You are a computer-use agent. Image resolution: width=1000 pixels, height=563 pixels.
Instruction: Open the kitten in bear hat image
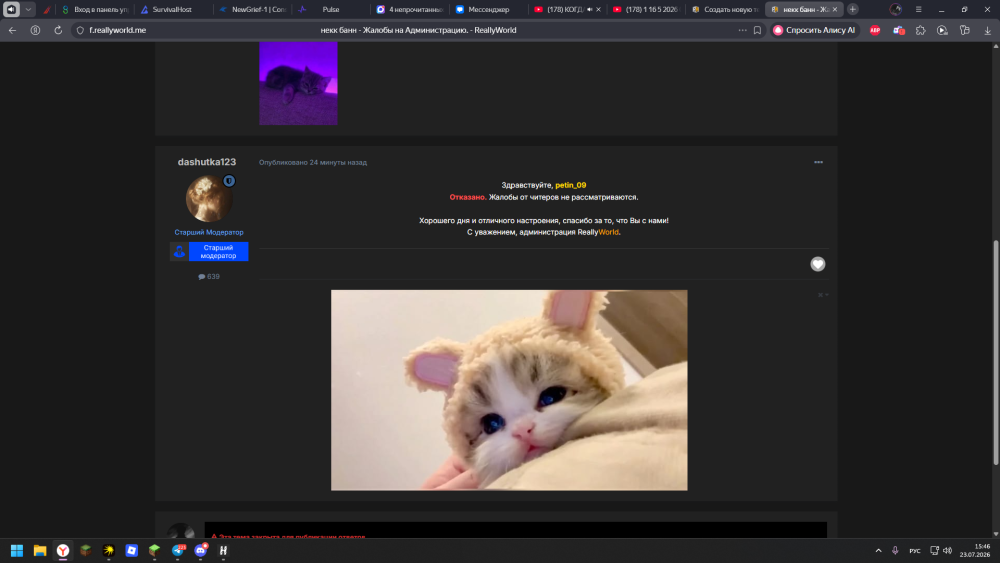(509, 390)
